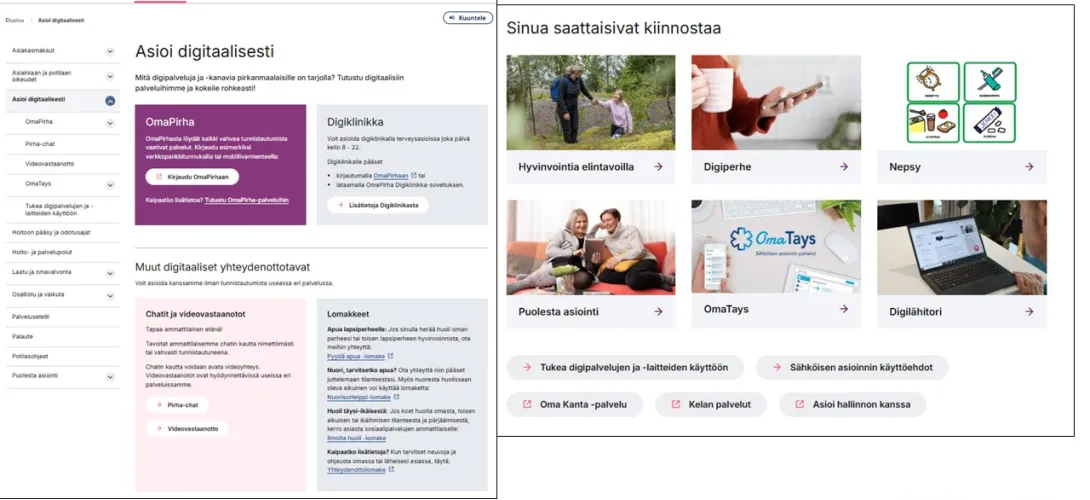This screenshot has height=500, width=1090.
Task: Click external-link icon on Asioi hallinnon kanssa
Action: click(799, 404)
